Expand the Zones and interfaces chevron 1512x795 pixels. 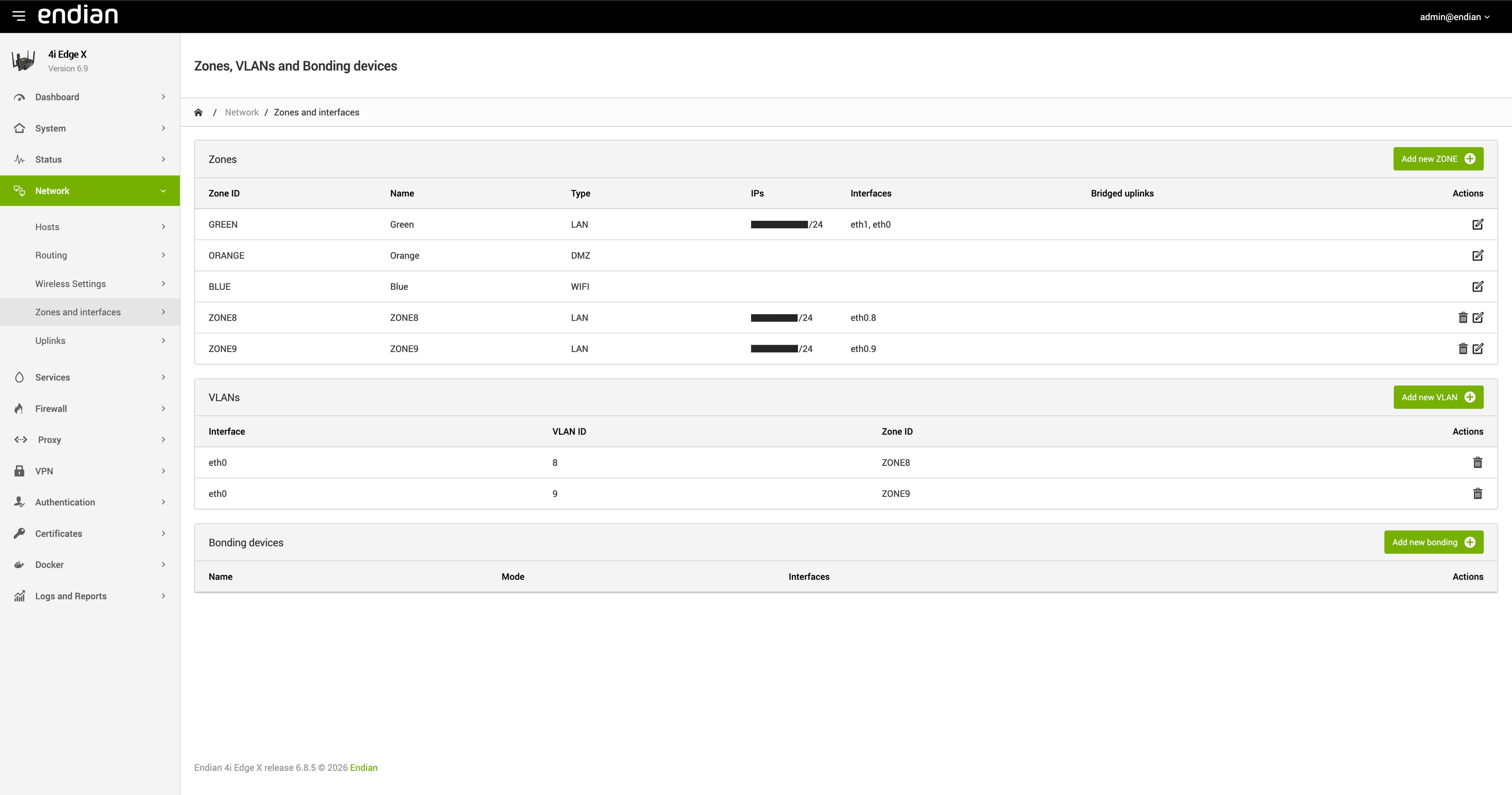[163, 312]
